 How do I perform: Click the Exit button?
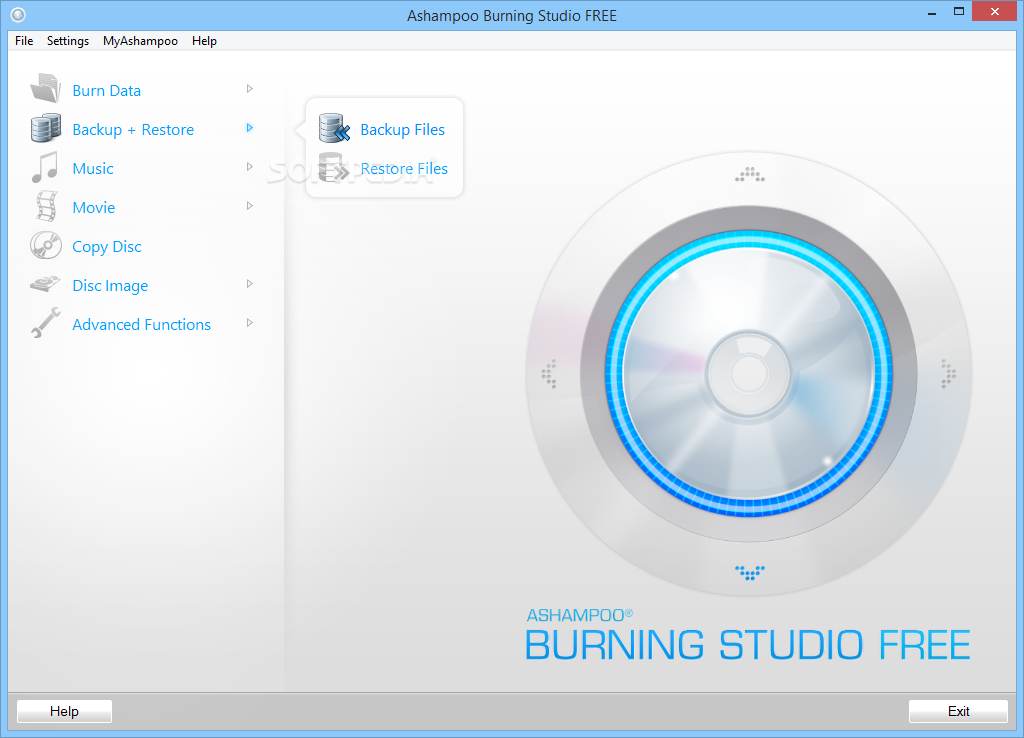click(958, 711)
